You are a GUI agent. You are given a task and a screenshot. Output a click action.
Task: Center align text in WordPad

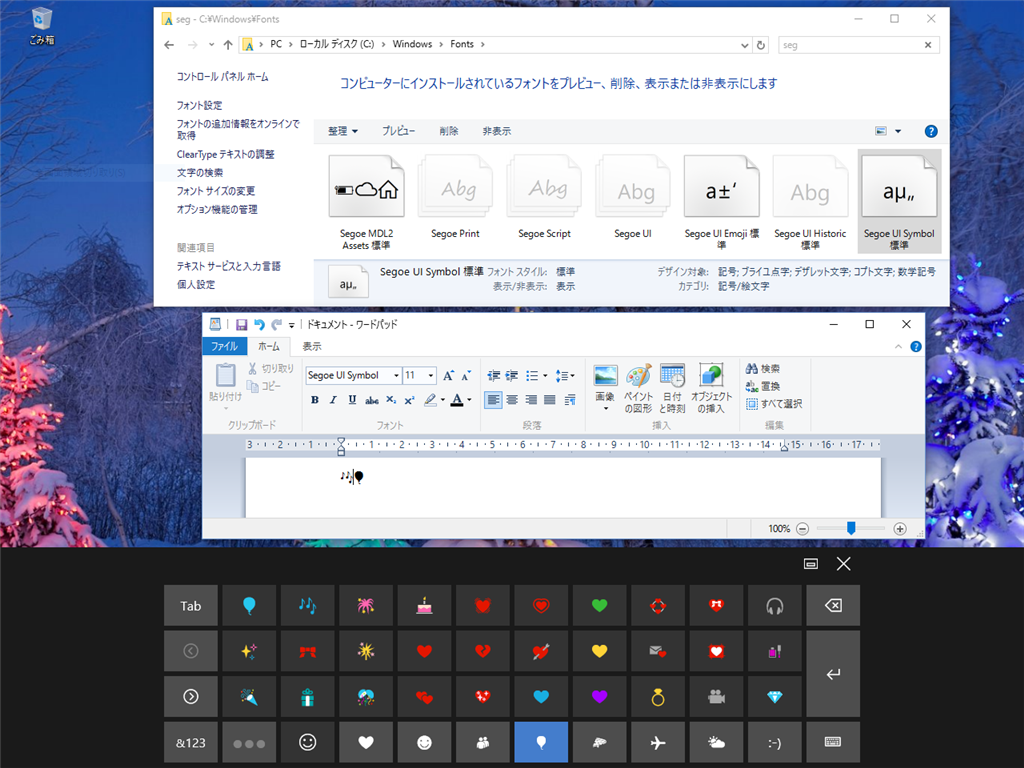click(512, 400)
